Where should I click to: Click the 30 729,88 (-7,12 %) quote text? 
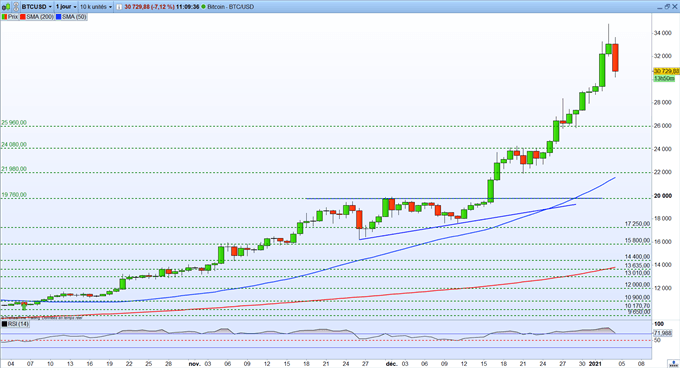[x=149, y=7]
